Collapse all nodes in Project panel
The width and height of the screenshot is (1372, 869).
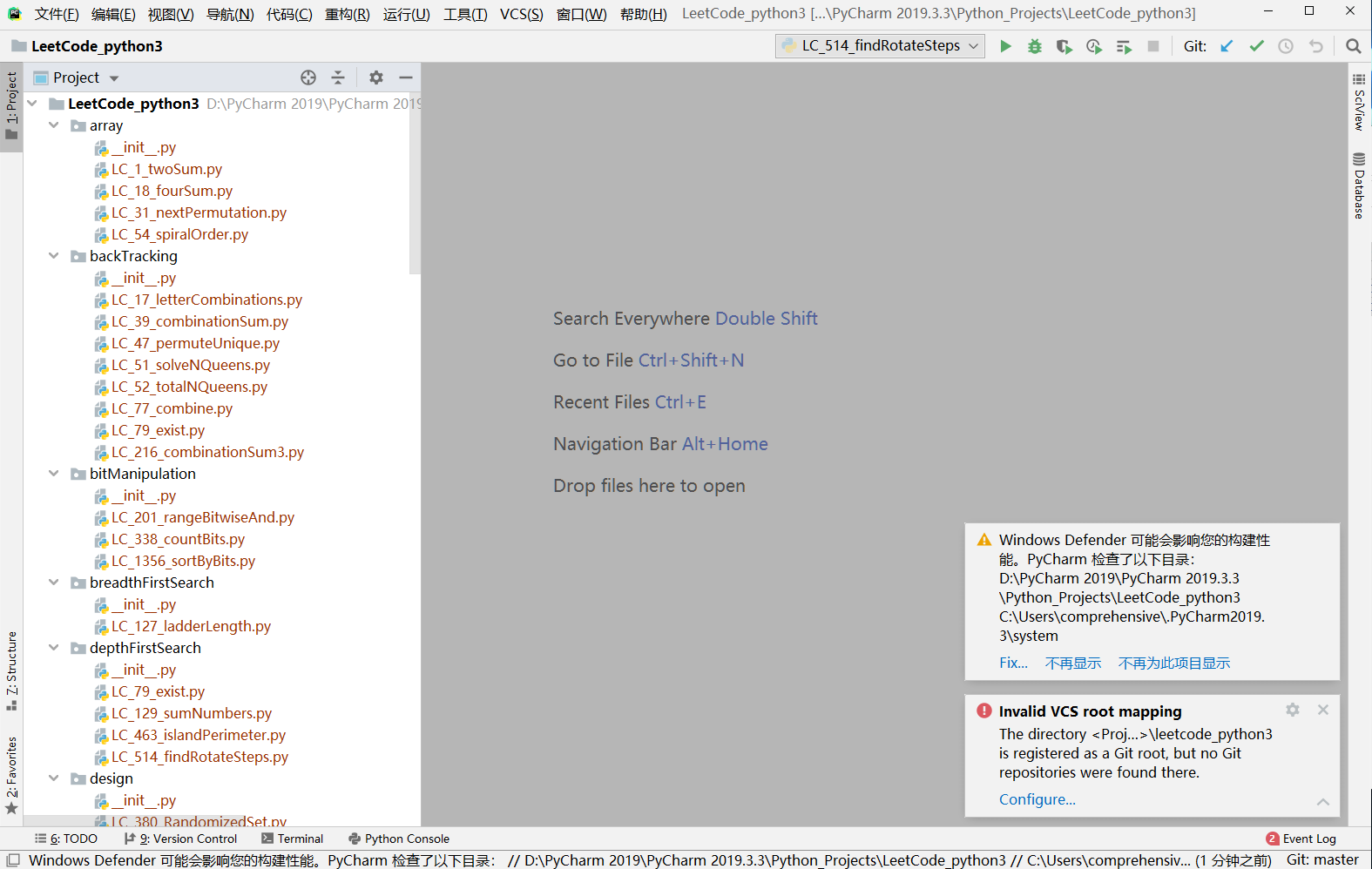pos(338,77)
